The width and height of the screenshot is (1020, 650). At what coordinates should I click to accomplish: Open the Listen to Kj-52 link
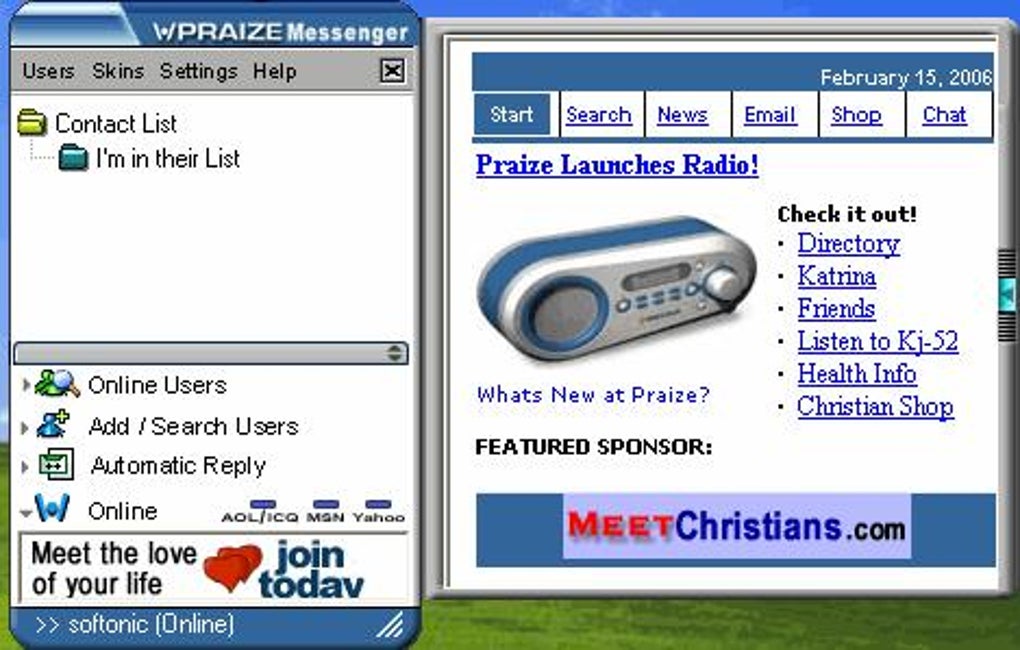coord(878,341)
